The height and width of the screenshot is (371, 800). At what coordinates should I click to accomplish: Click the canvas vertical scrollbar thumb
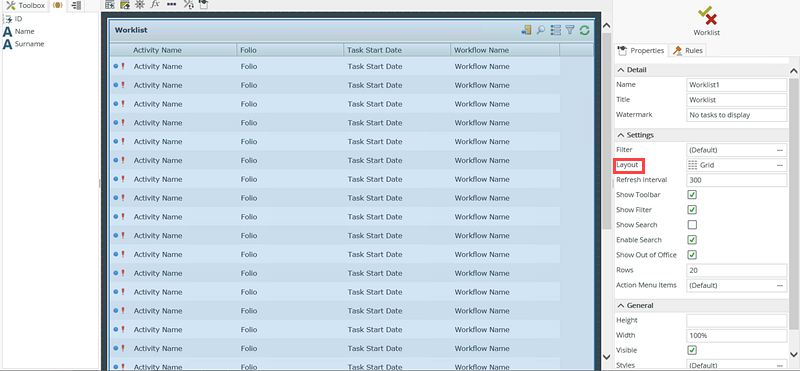tap(606, 131)
